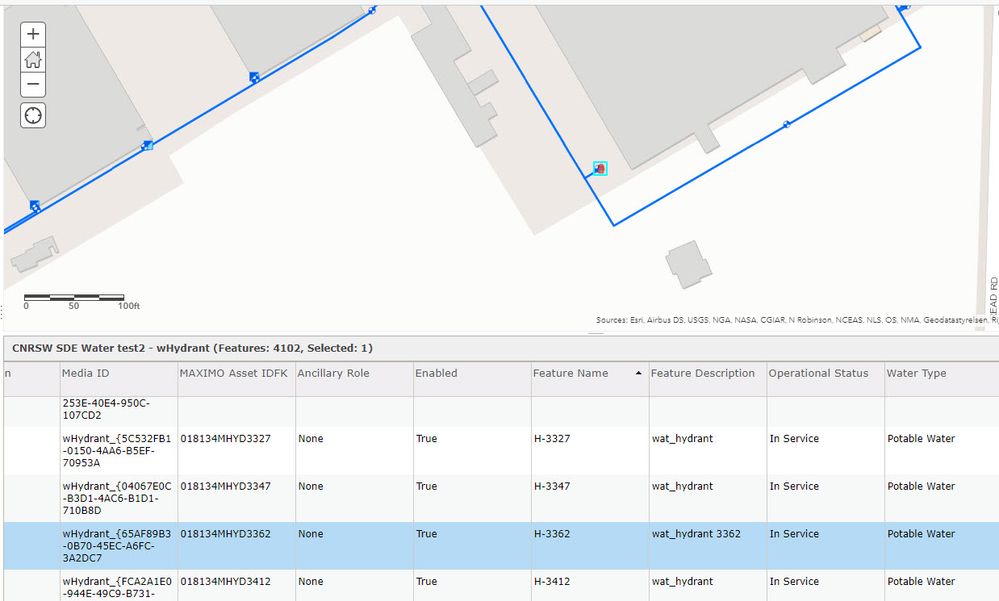The image size is (999, 601).
Task: Sort by Media ID column header
Action: coord(85,373)
